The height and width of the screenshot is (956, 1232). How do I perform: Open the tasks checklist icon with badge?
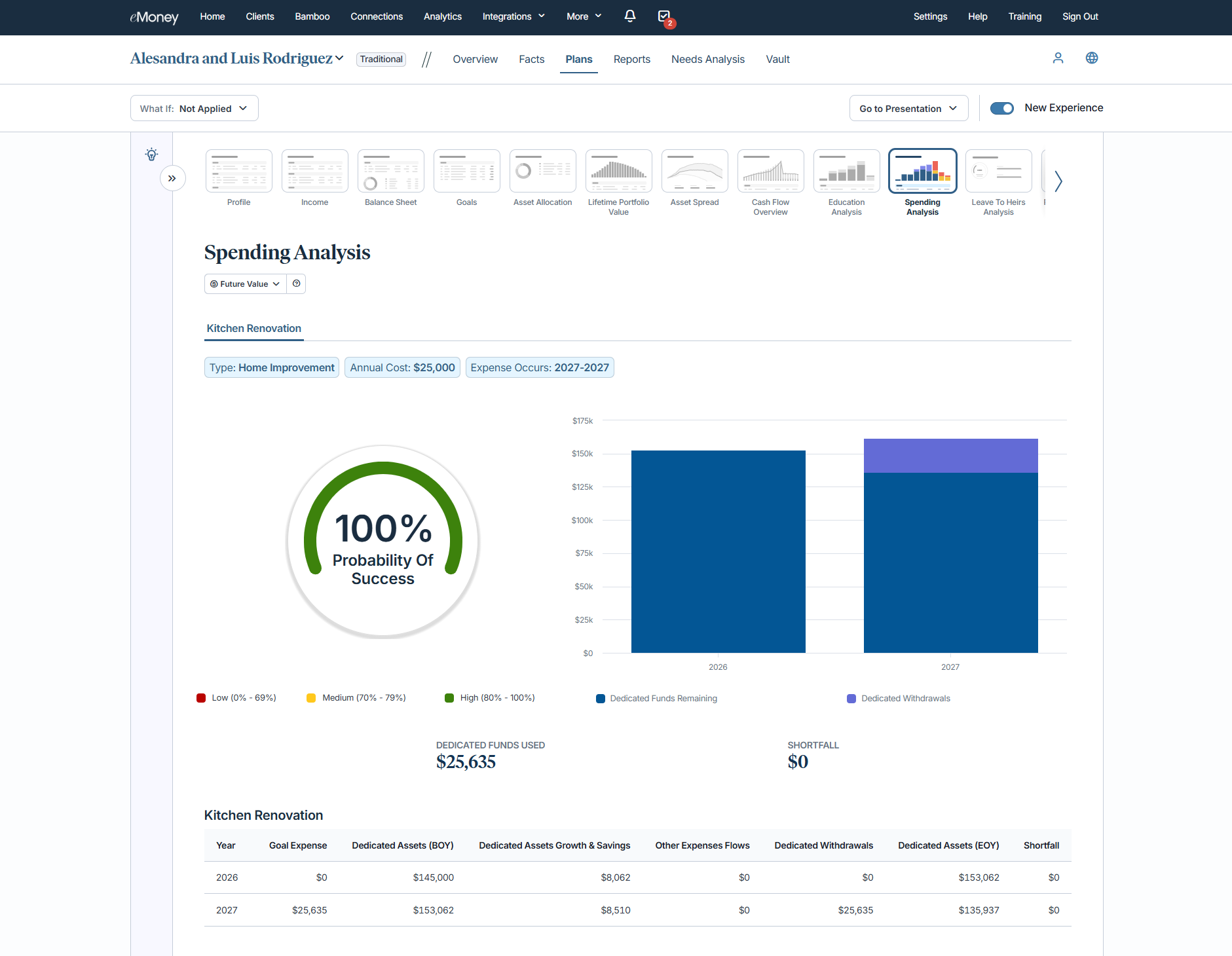664,16
